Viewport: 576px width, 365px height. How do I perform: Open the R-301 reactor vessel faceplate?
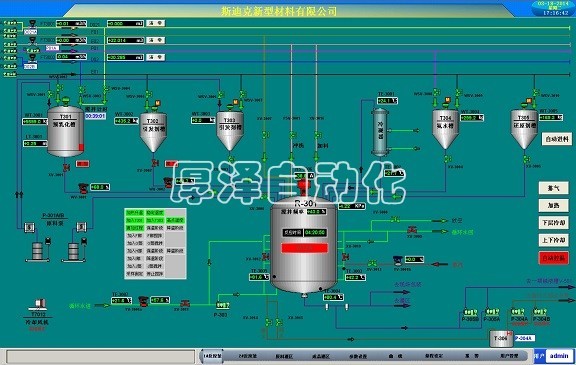[303, 245]
